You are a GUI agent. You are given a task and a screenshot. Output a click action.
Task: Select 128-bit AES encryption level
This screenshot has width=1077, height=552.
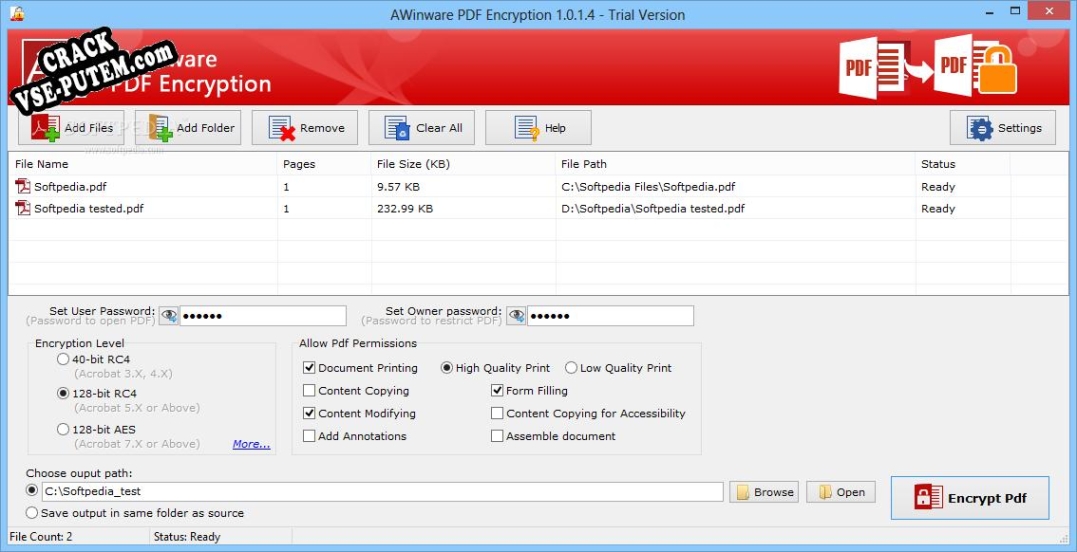63,429
